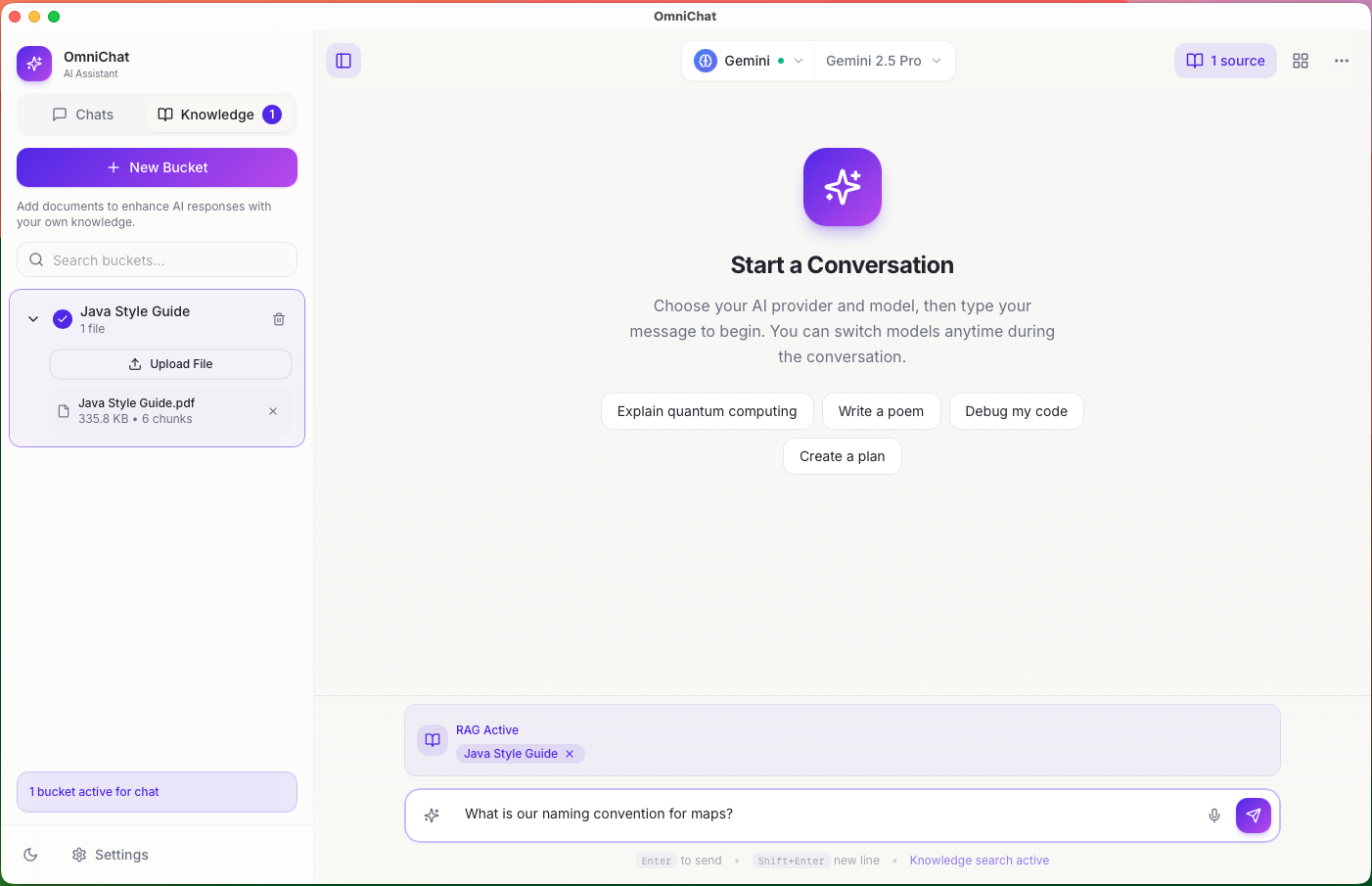Switch to the Chats tab
The image size is (1372, 886).
tap(83, 115)
